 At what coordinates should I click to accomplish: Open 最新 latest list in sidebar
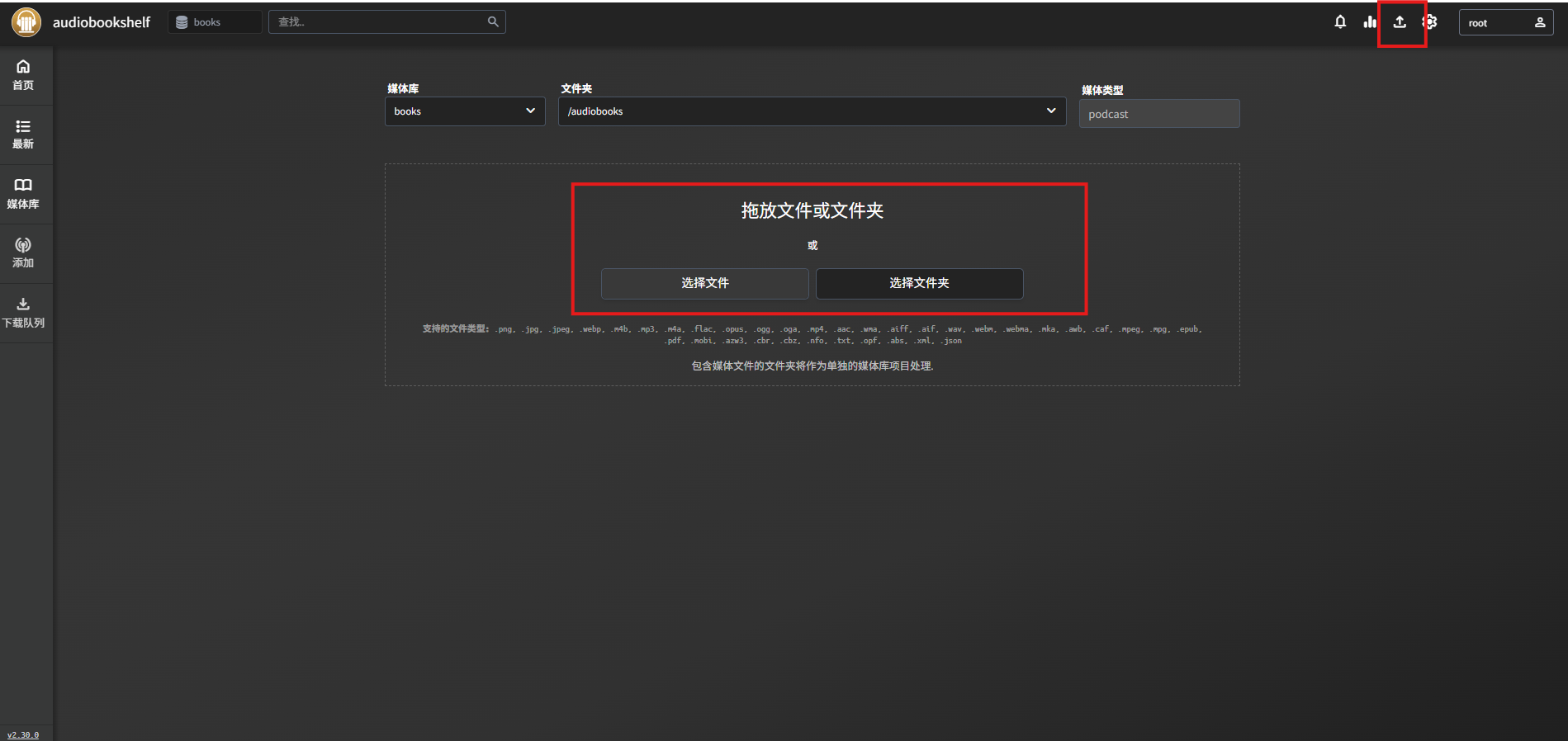pos(23,135)
